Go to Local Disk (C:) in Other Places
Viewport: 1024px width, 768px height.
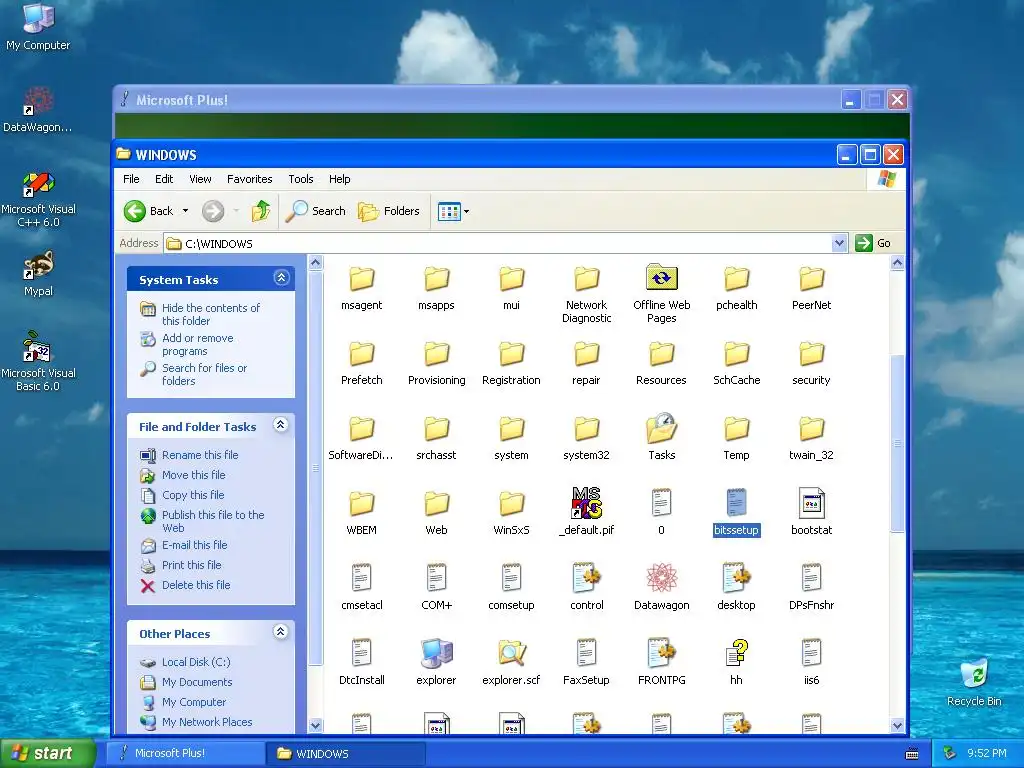196,662
